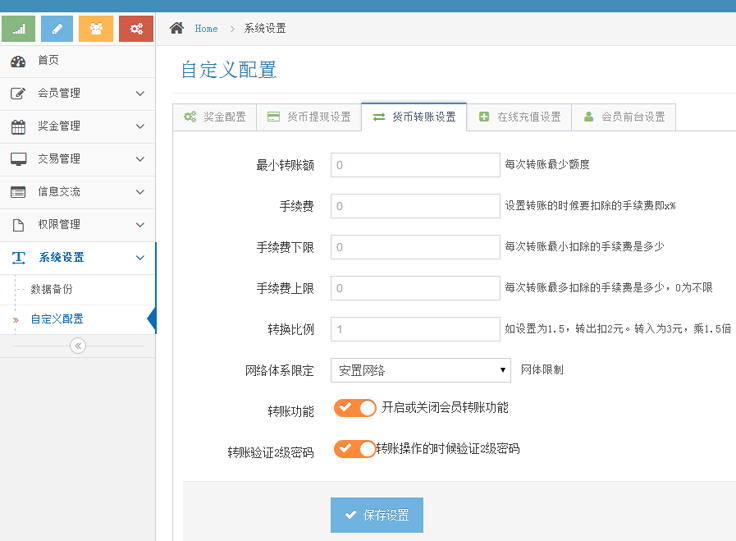Collapse sidebar using the double-arrow icon
The height and width of the screenshot is (541, 736).
pos(77,345)
